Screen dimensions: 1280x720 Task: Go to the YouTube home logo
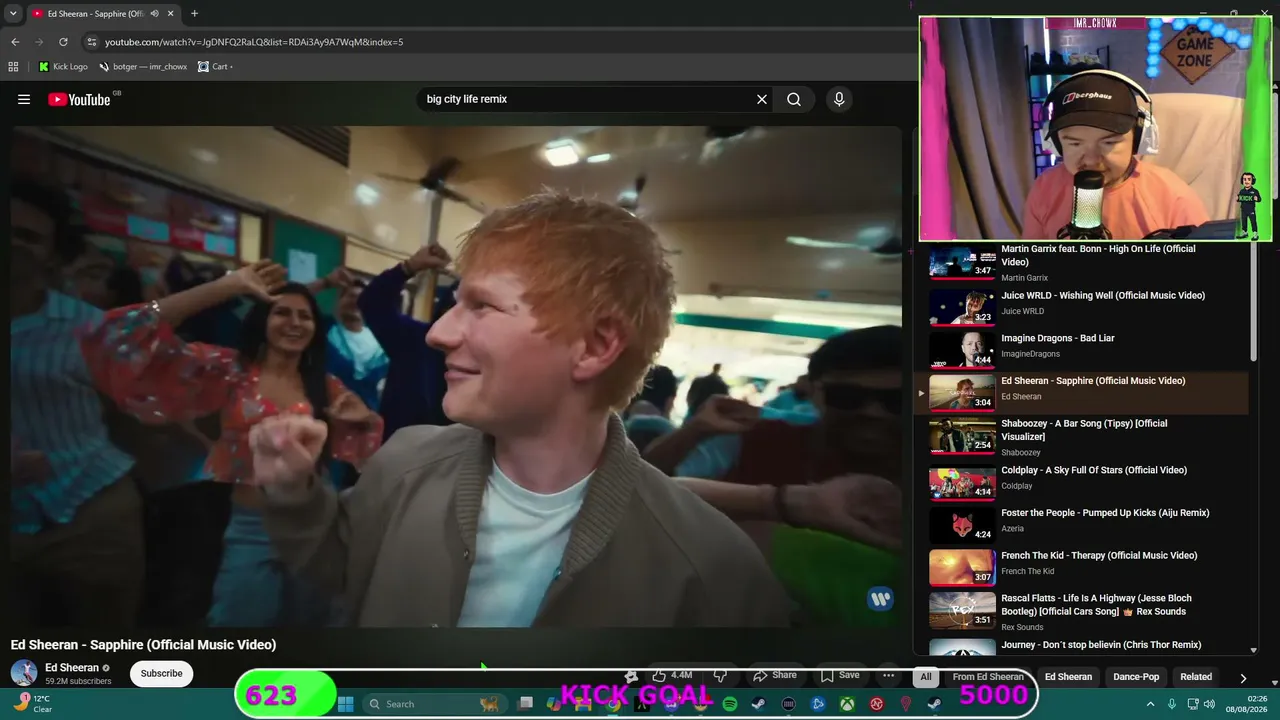79,99
